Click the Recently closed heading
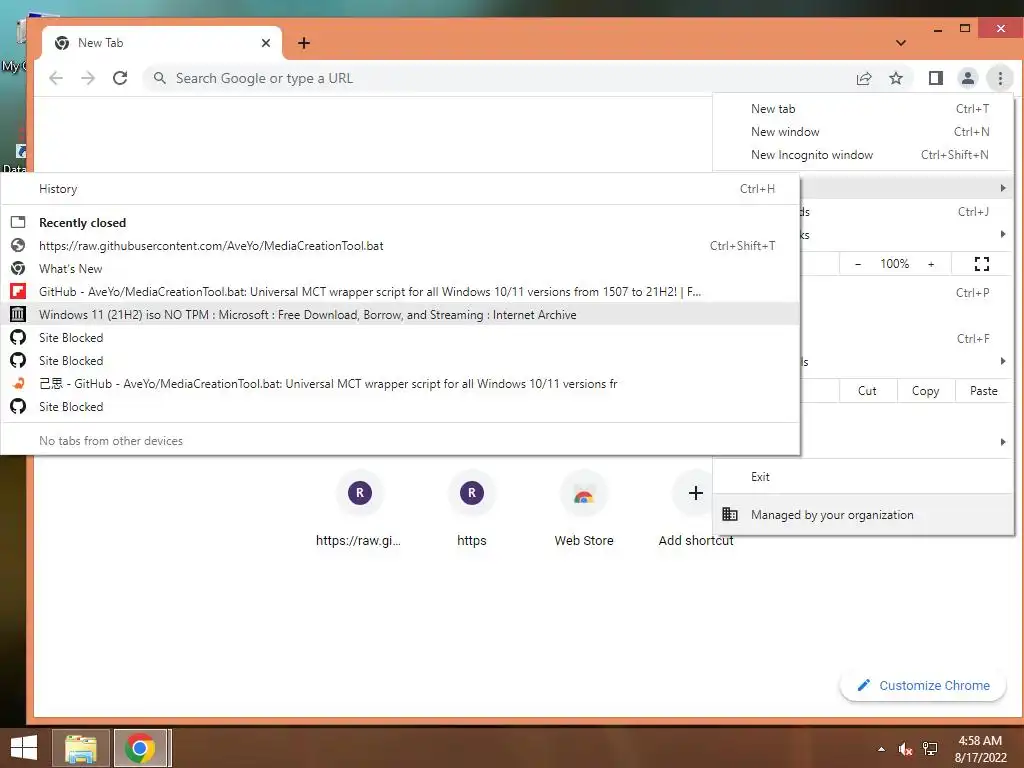This screenshot has height=768, width=1024. click(x=82, y=223)
